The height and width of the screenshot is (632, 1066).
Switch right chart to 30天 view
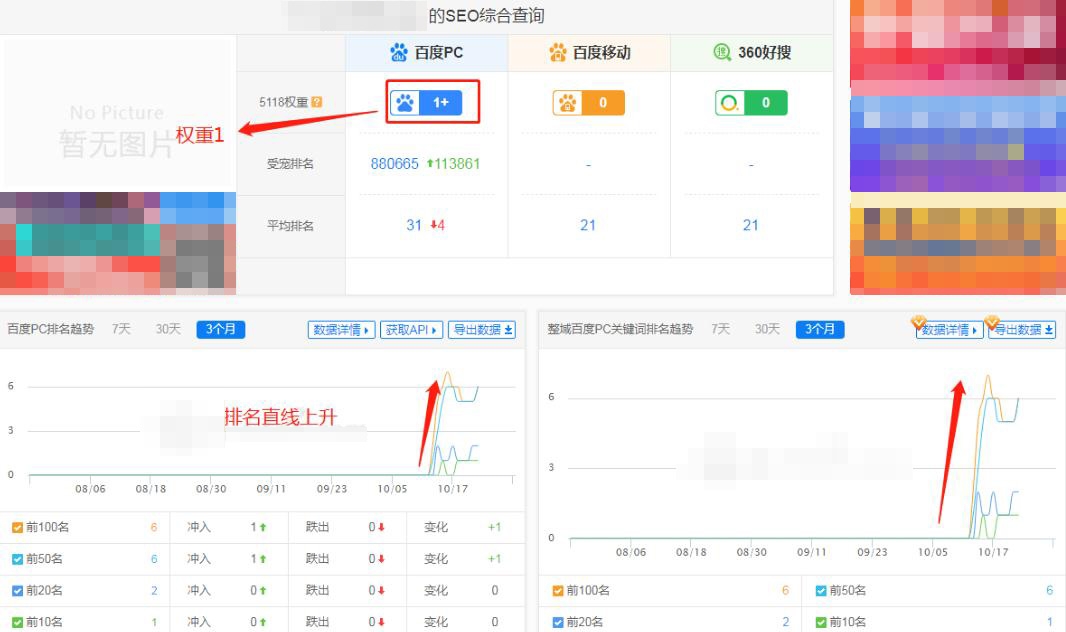[766, 328]
